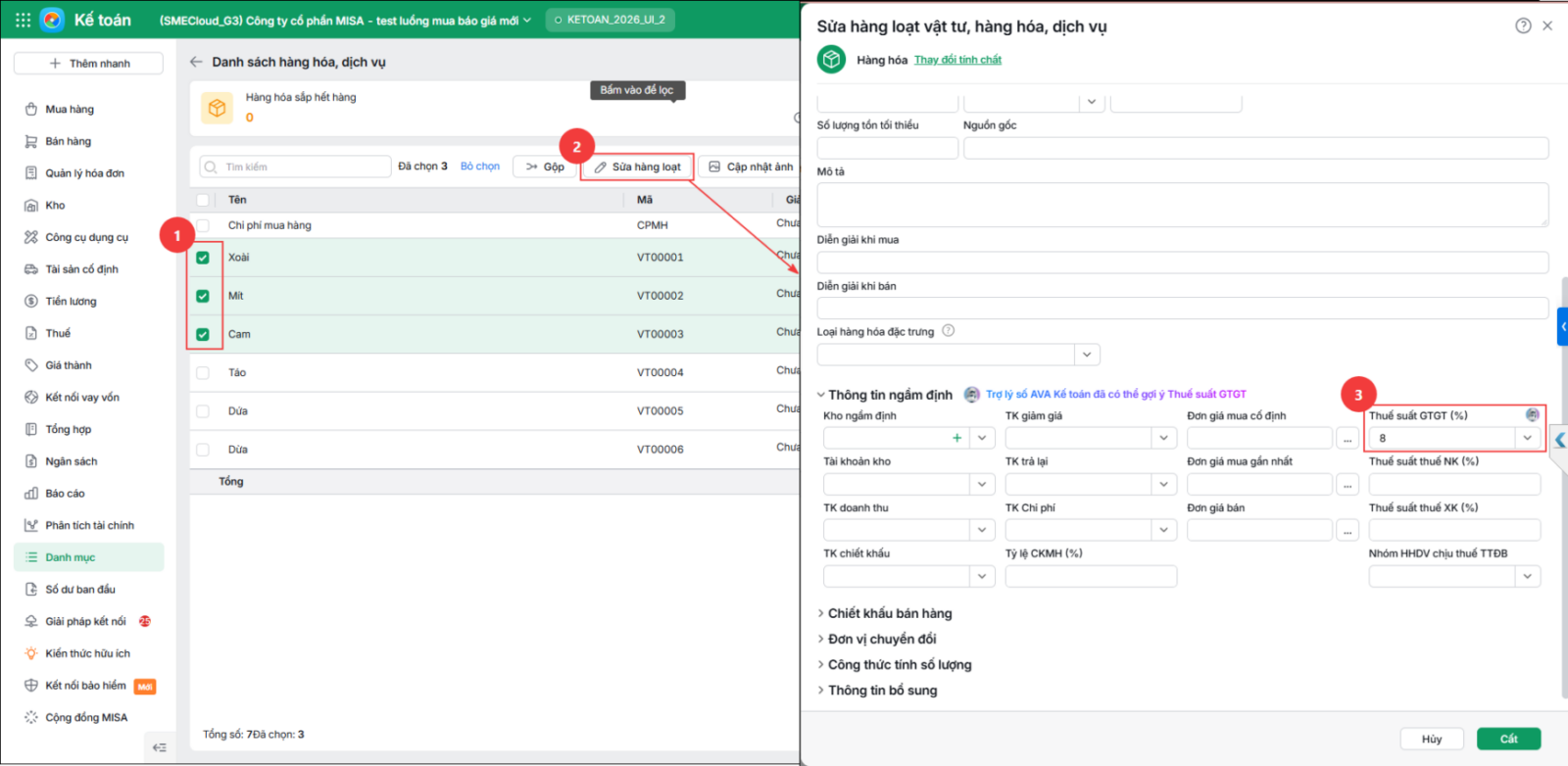1568x766 pixels.
Task: Click the green Hàng hóa cube icon
Action: click(831, 60)
